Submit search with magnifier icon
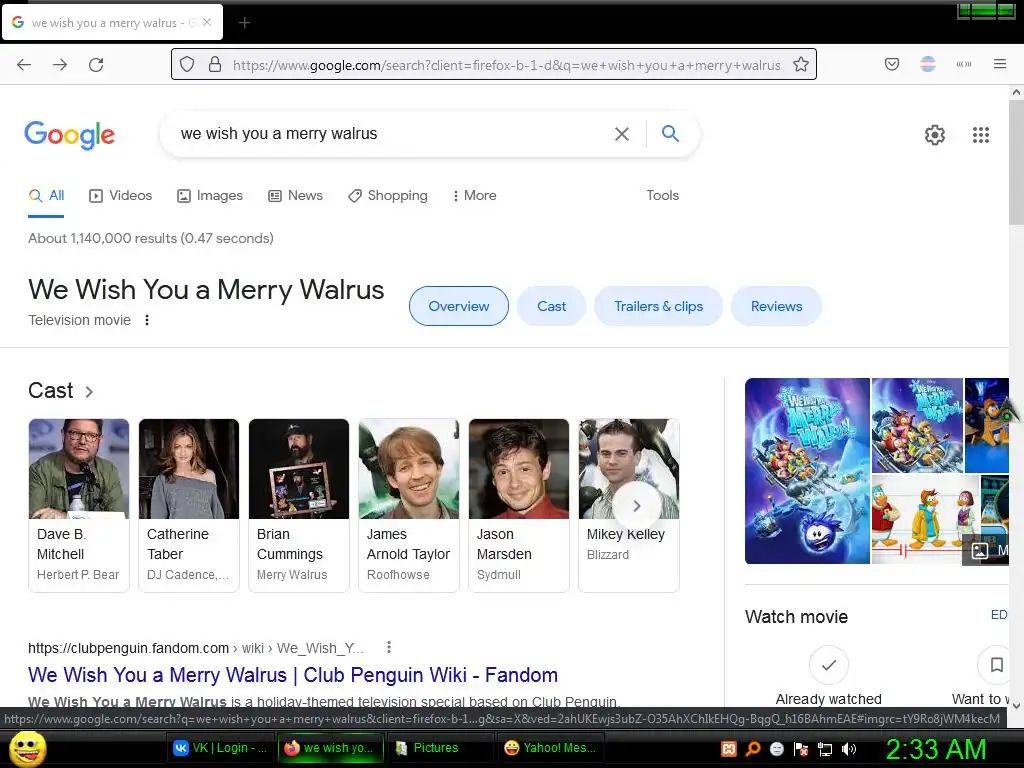This screenshot has width=1024, height=768. (x=670, y=133)
